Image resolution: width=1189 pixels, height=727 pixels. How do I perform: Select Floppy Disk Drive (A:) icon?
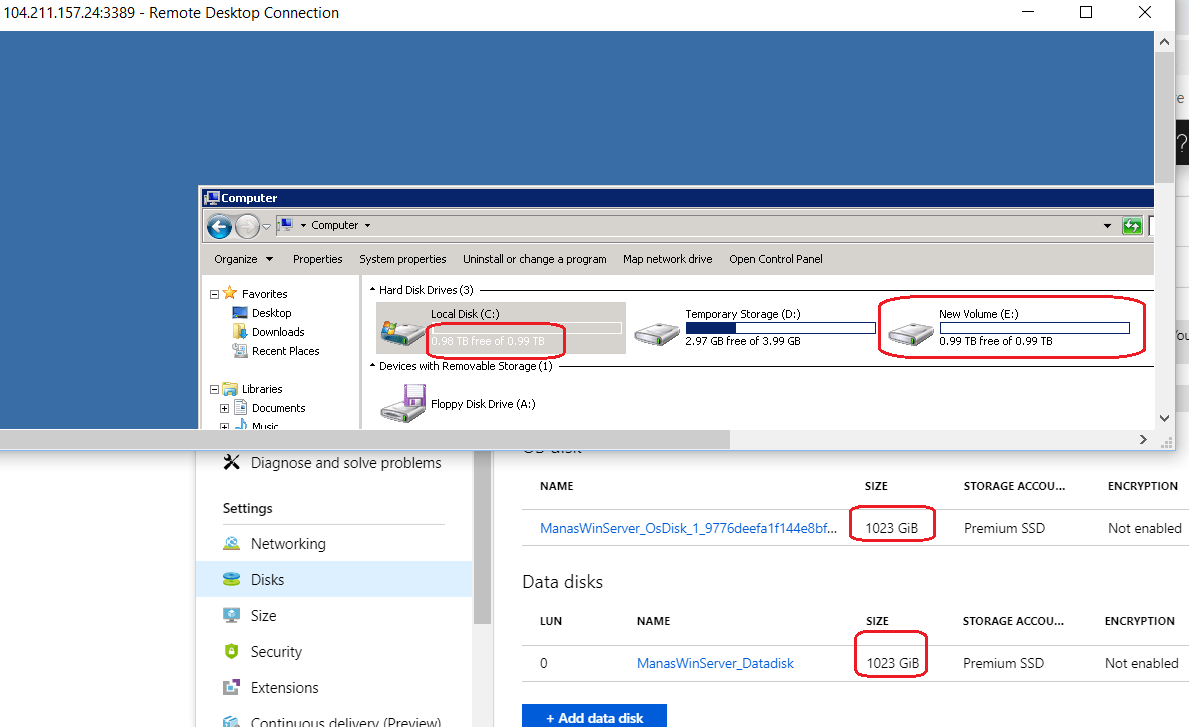coord(403,403)
